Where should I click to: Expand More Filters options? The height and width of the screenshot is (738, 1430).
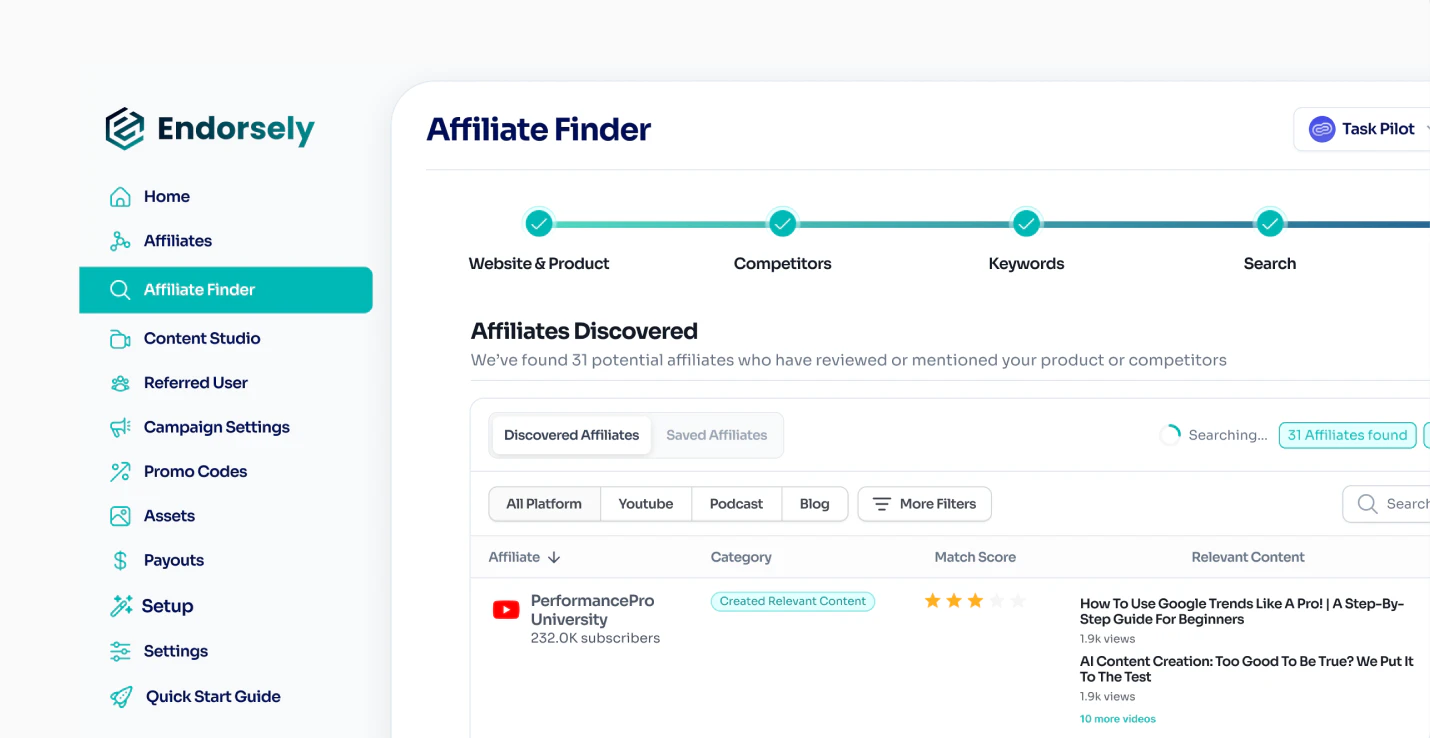tap(924, 504)
